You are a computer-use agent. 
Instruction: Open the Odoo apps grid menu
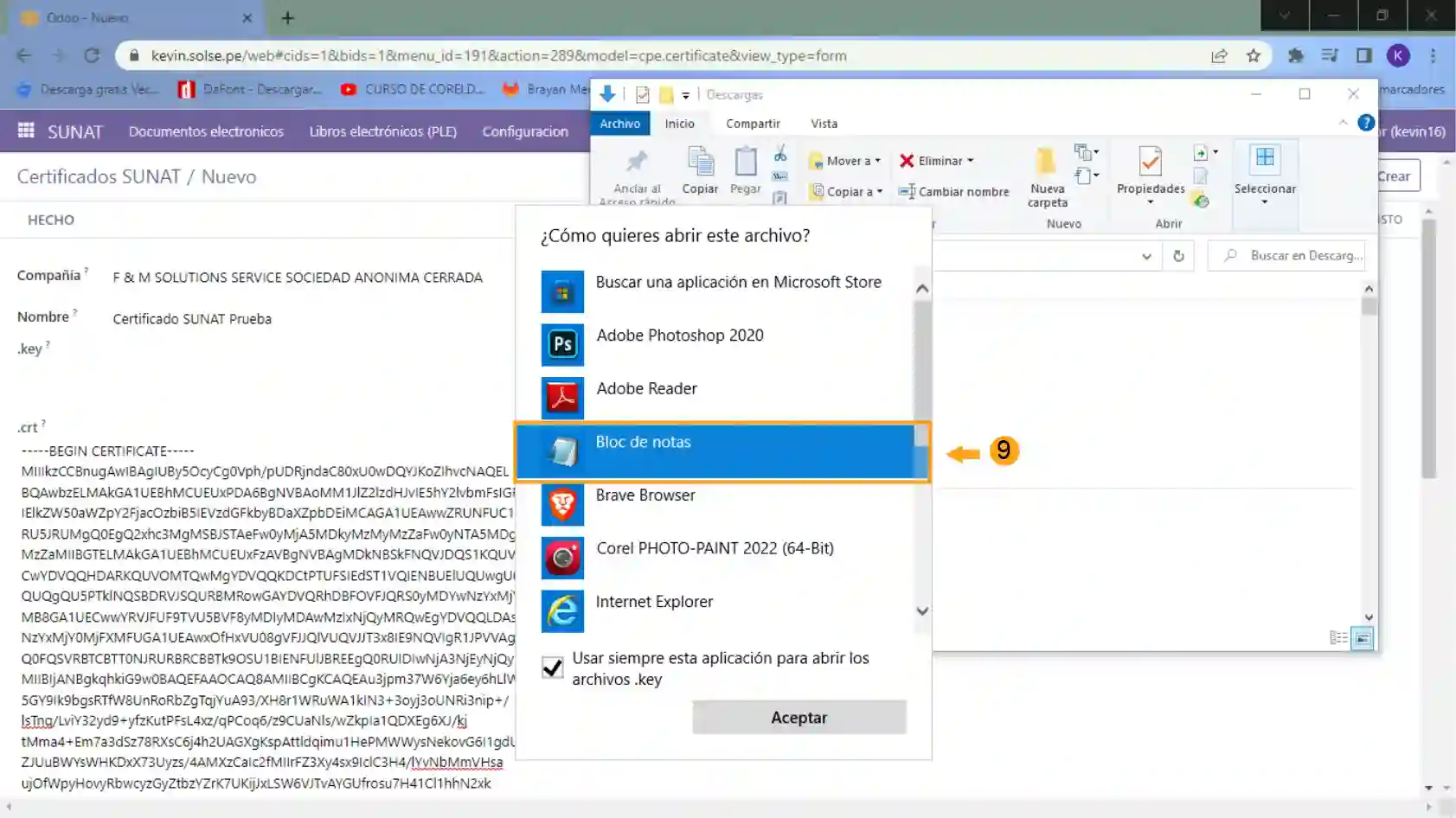(x=26, y=131)
